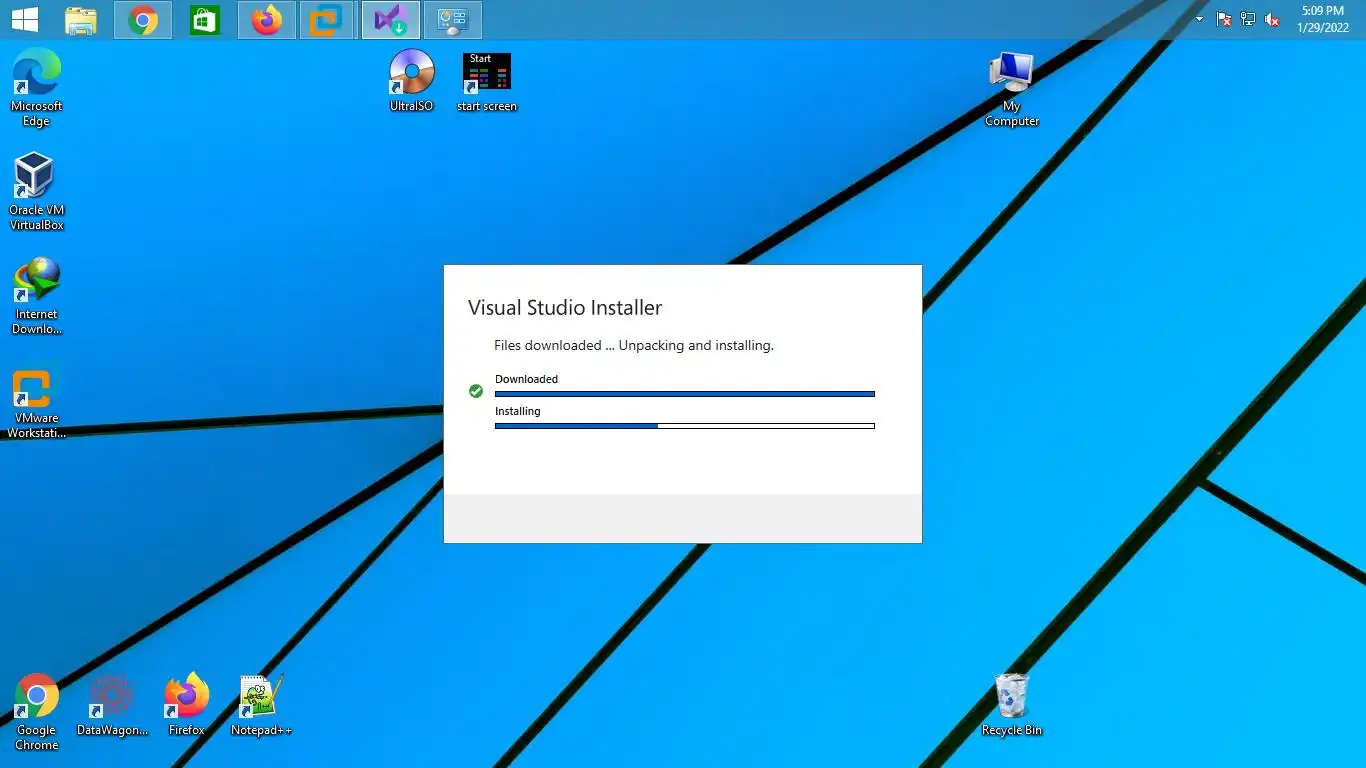
Task: Click the Downloaded progress bar
Action: tap(685, 394)
